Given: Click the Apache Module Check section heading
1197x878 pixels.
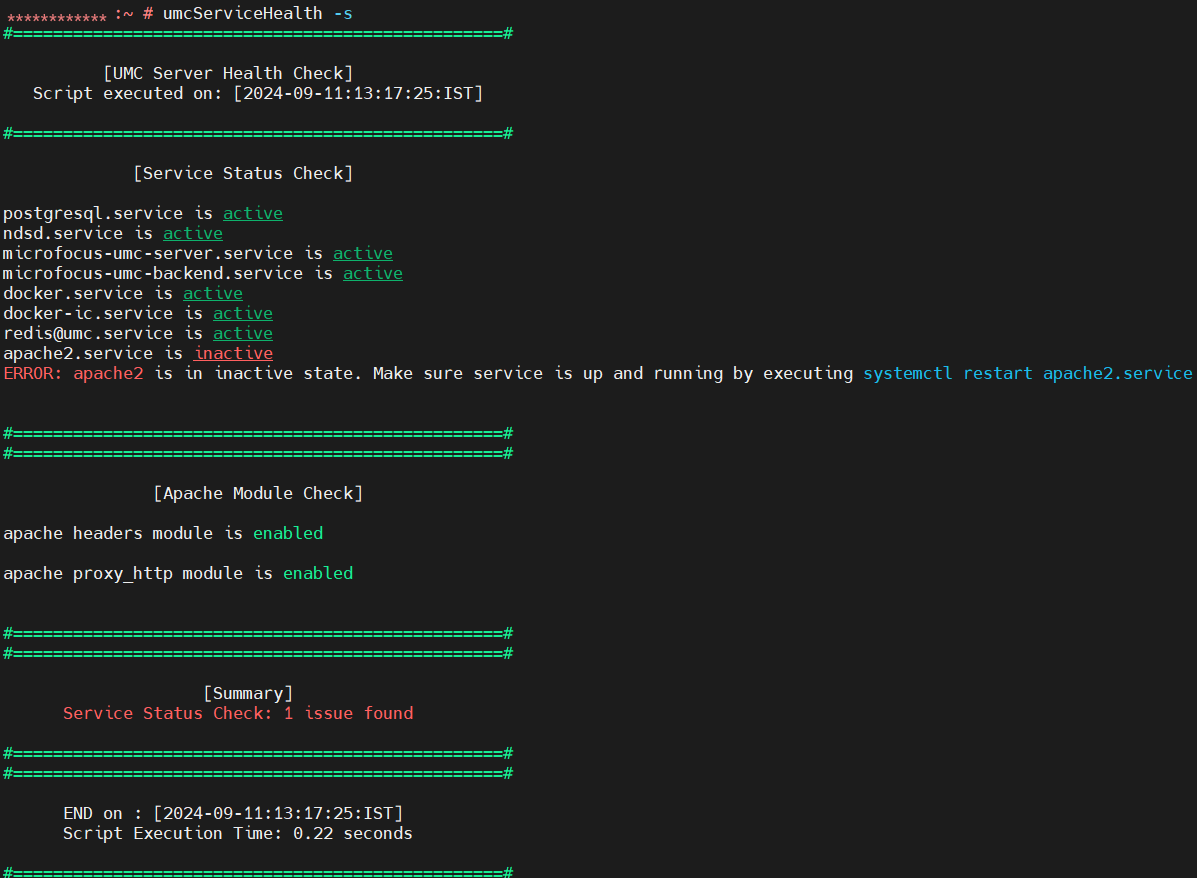Looking at the screenshot, I should click(258, 494).
